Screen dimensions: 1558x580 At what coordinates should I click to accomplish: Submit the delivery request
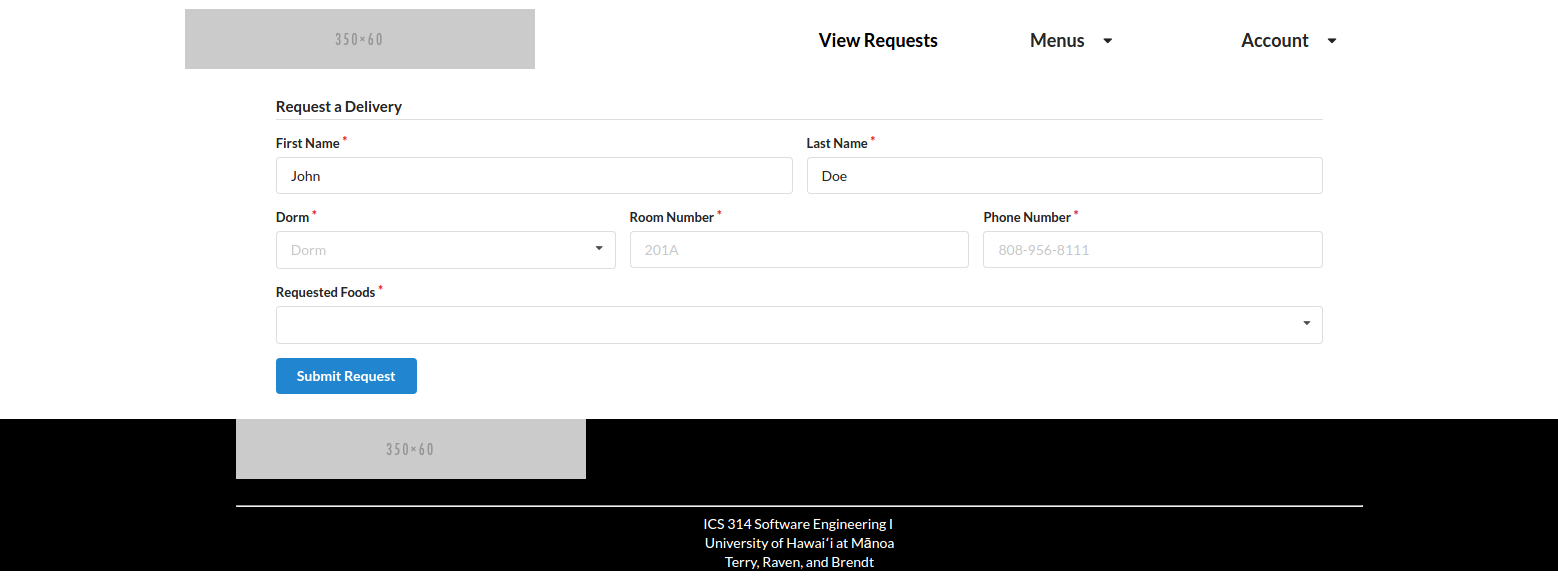(x=346, y=376)
